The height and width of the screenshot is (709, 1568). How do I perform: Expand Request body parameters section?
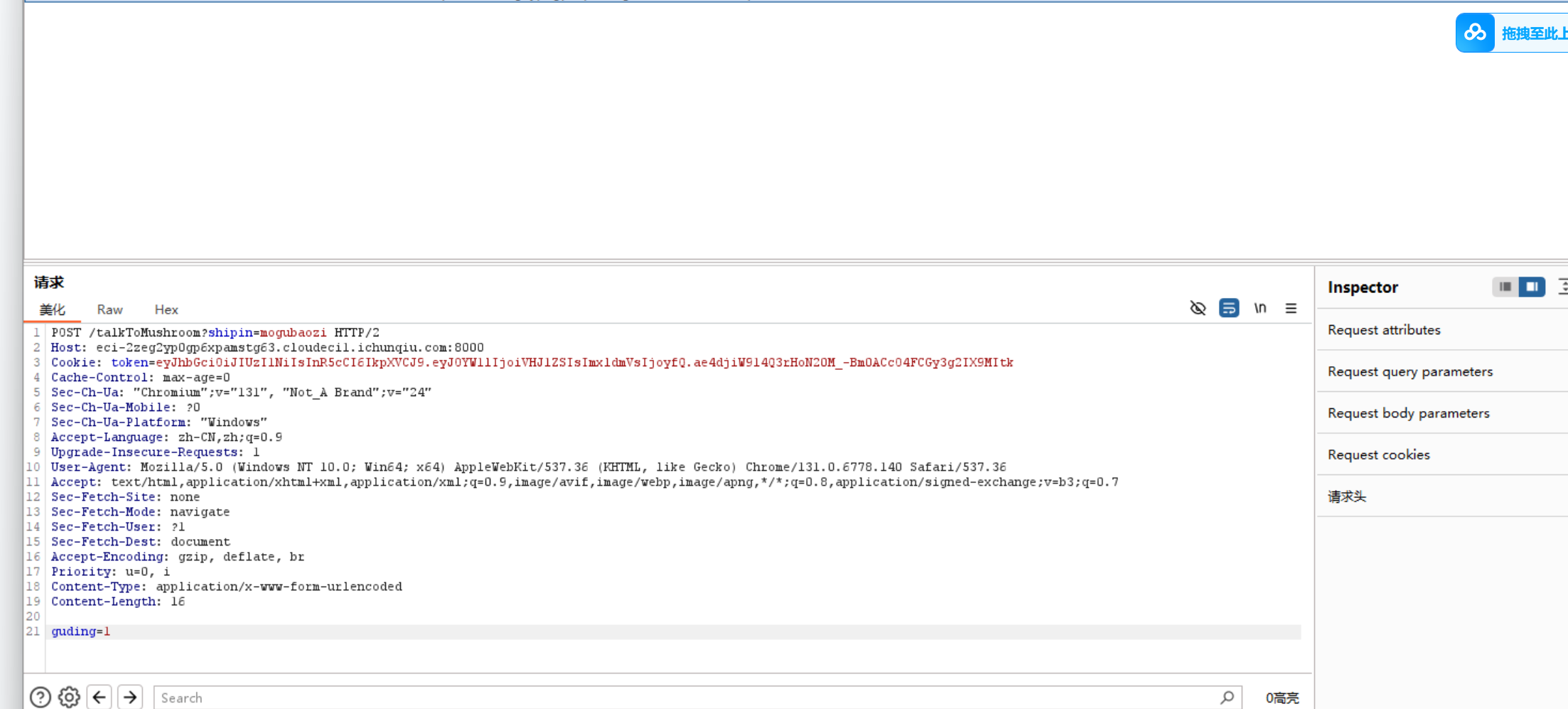1408,413
